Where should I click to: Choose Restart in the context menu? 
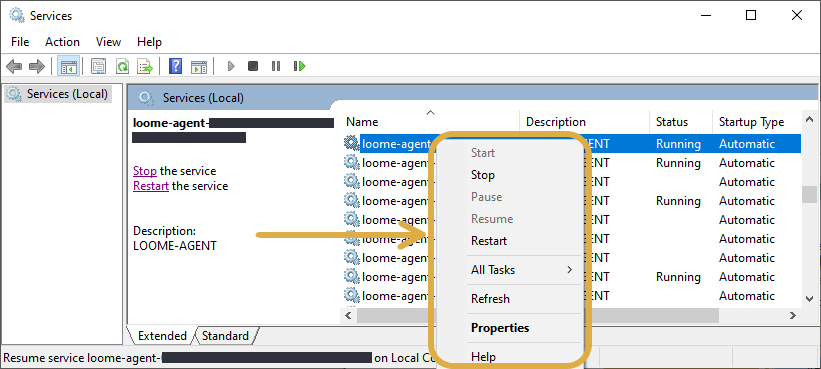point(489,241)
